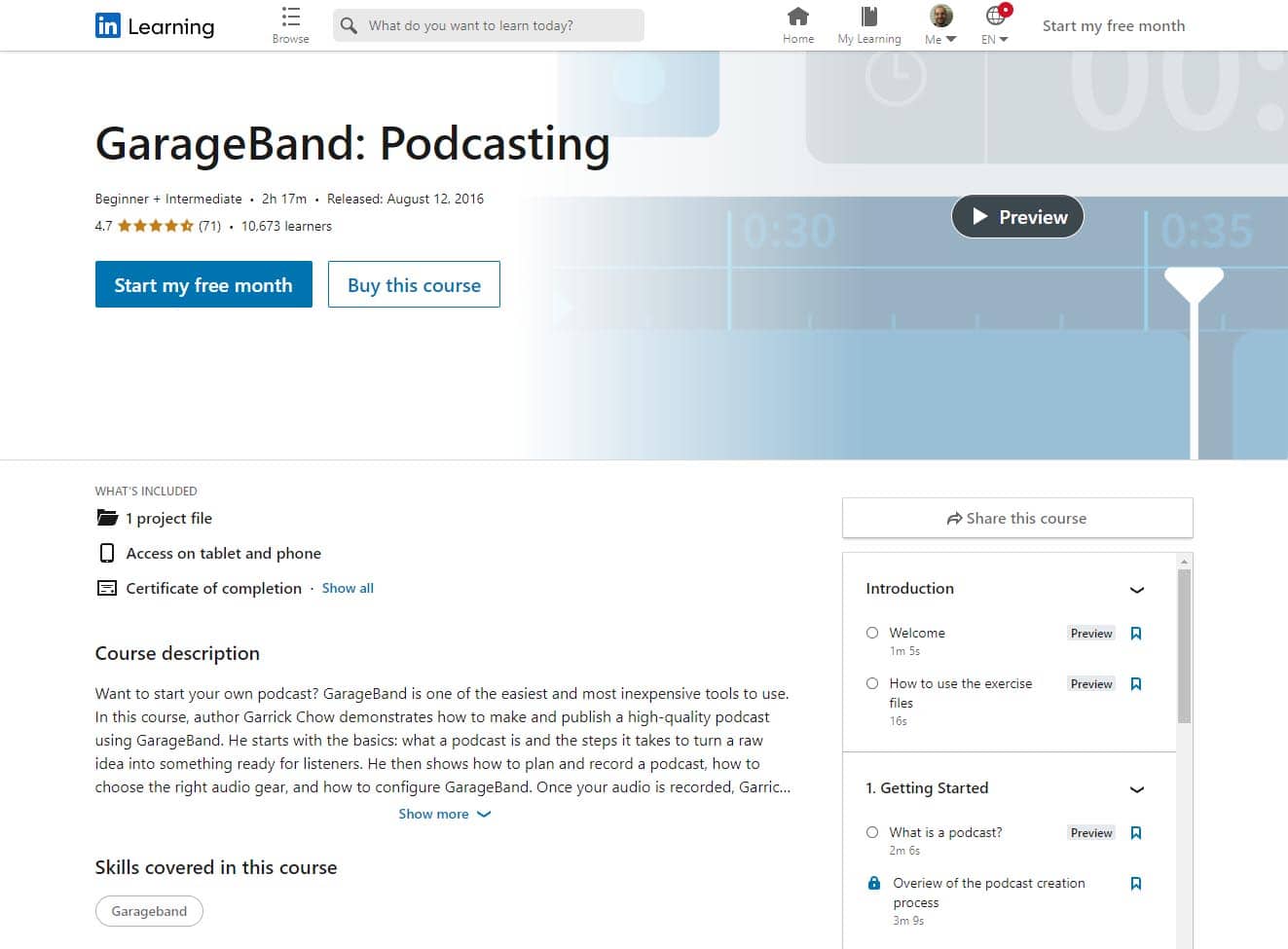Click the Buy this course button
This screenshot has height=949, width=1288.
click(x=414, y=284)
